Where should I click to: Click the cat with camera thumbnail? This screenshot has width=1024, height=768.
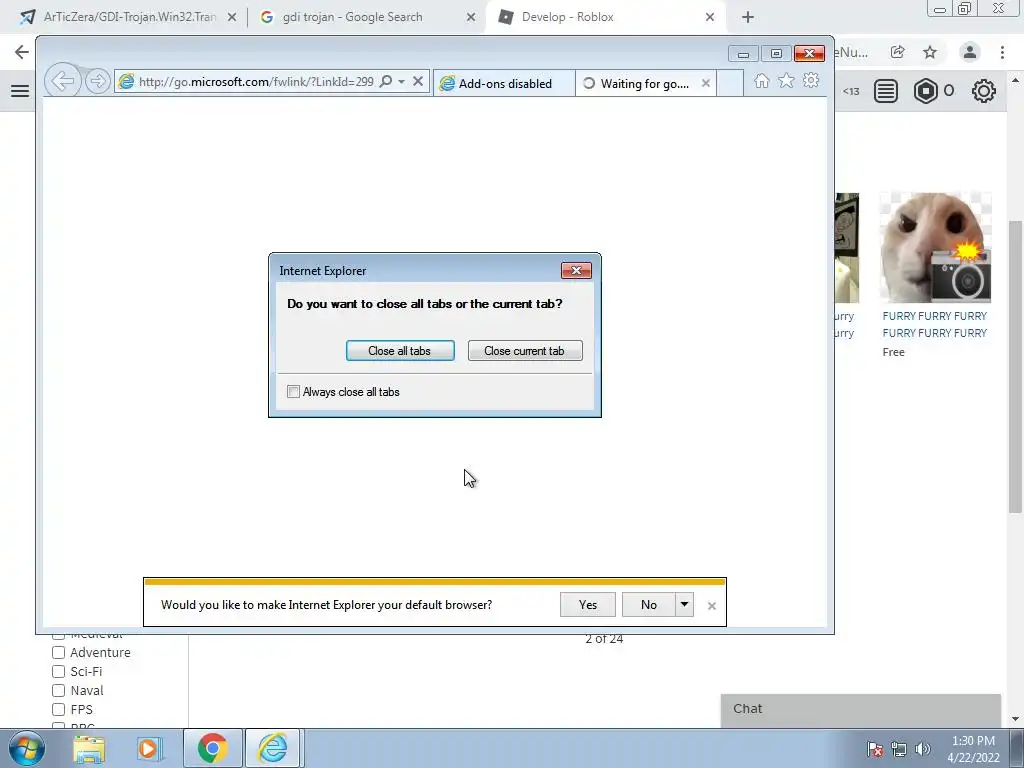point(936,248)
